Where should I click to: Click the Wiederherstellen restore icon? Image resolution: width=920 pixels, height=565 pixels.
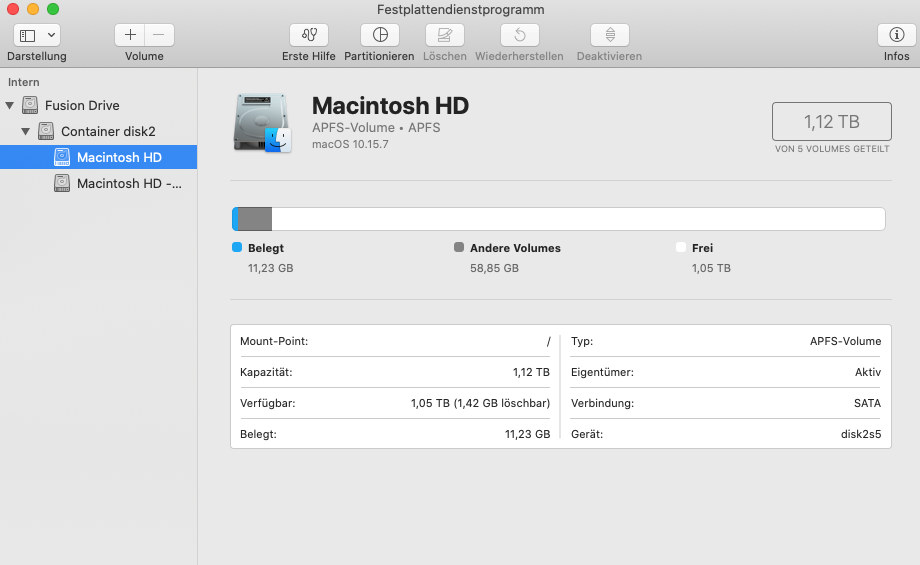pyautogui.click(x=519, y=35)
